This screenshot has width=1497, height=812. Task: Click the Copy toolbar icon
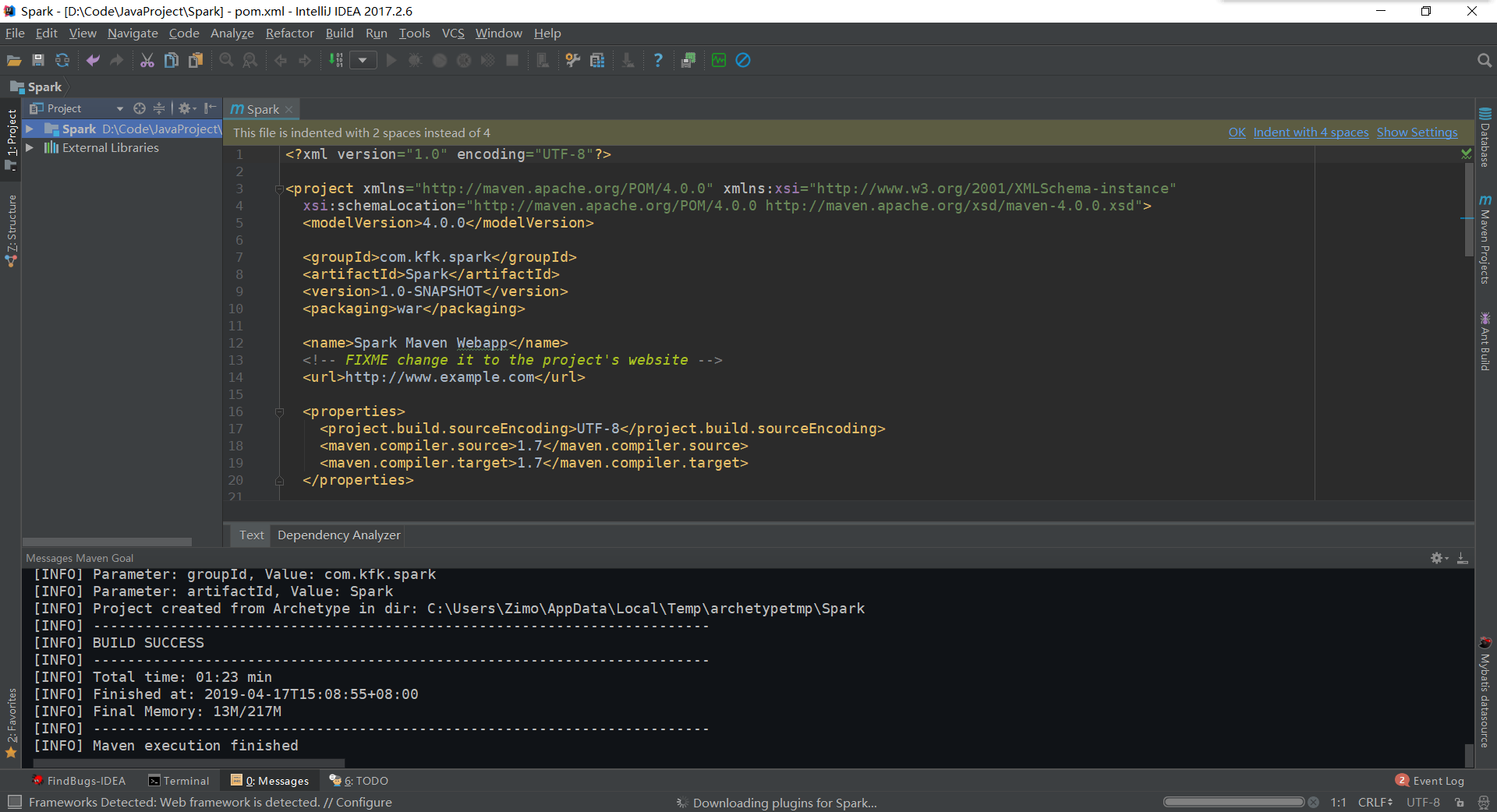pos(172,61)
